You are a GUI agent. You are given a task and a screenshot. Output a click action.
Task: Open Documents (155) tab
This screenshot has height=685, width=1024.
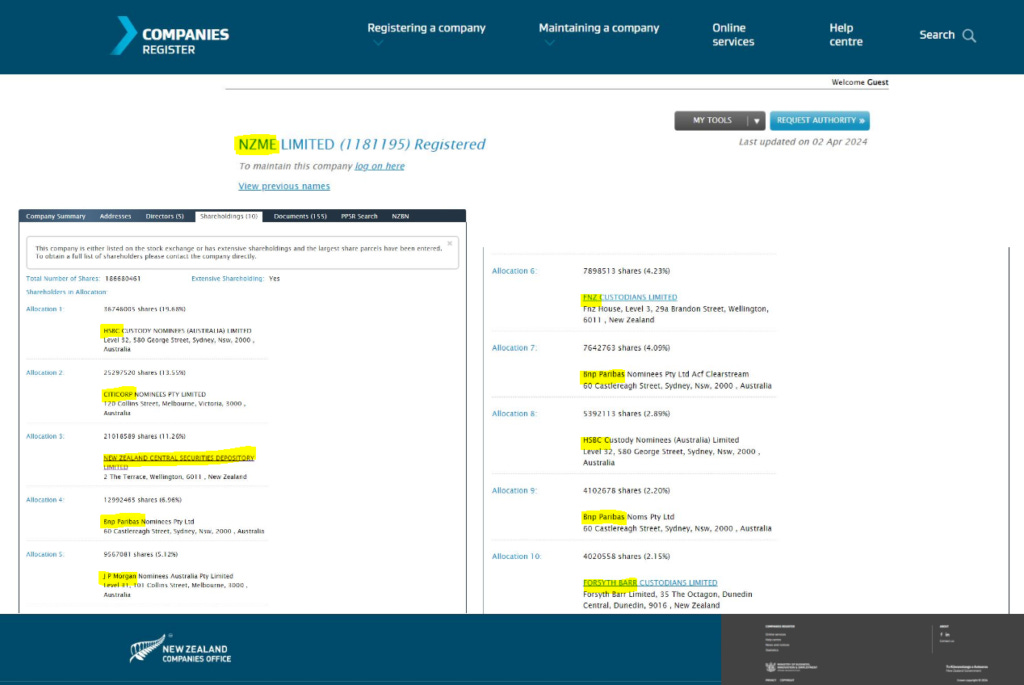[x=300, y=216]
